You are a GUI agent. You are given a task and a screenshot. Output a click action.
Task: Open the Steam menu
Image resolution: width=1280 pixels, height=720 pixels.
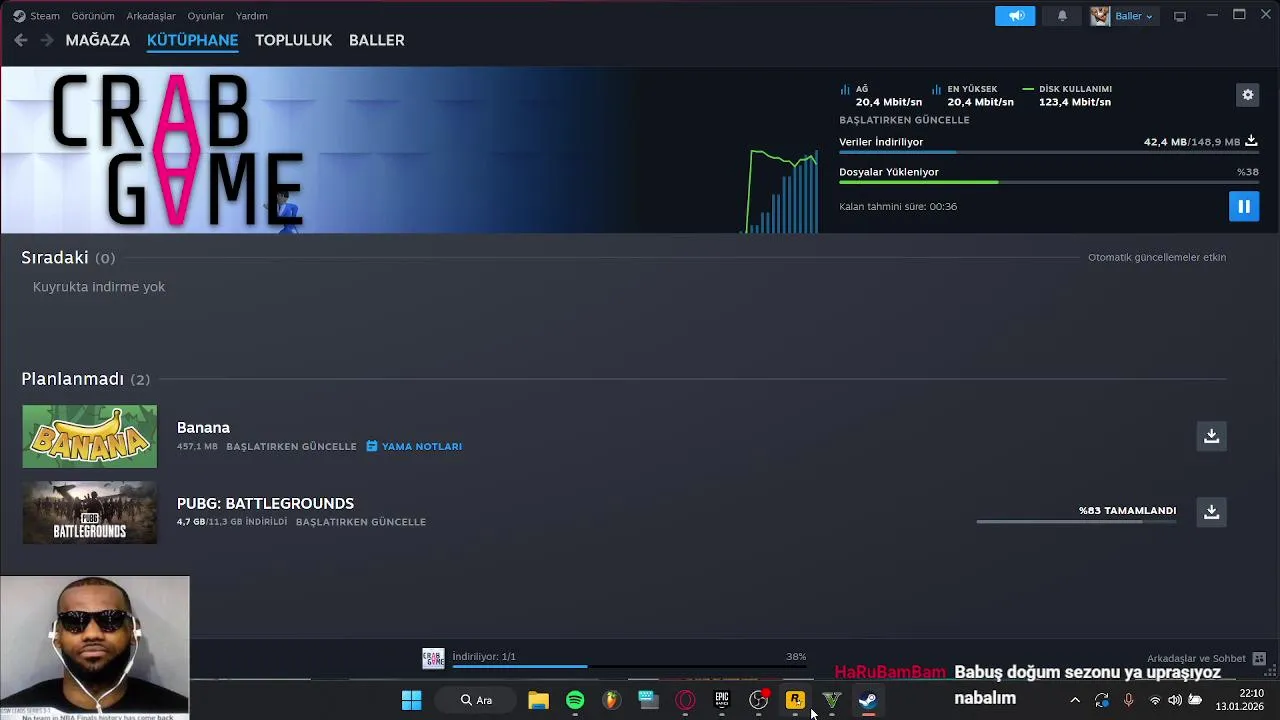(37, 16)
